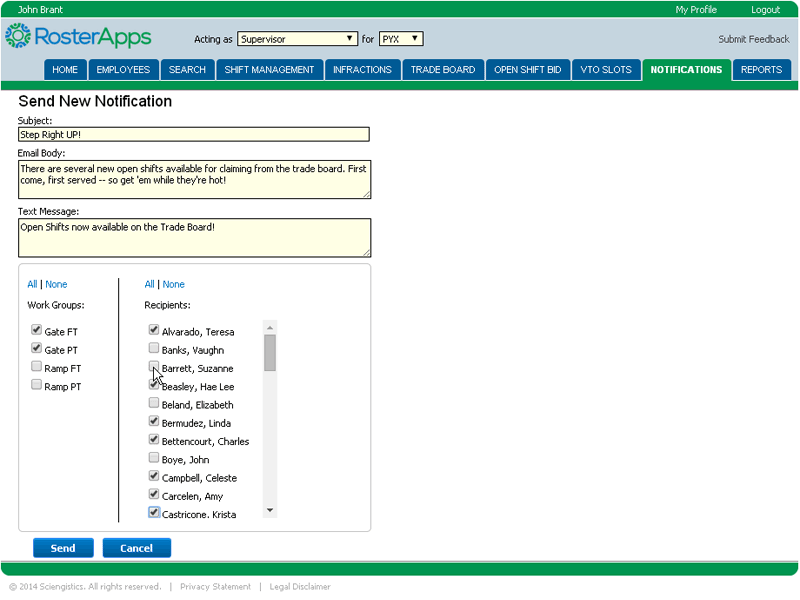Select None link under Recipients
The image size is (800, 600).
174,285
